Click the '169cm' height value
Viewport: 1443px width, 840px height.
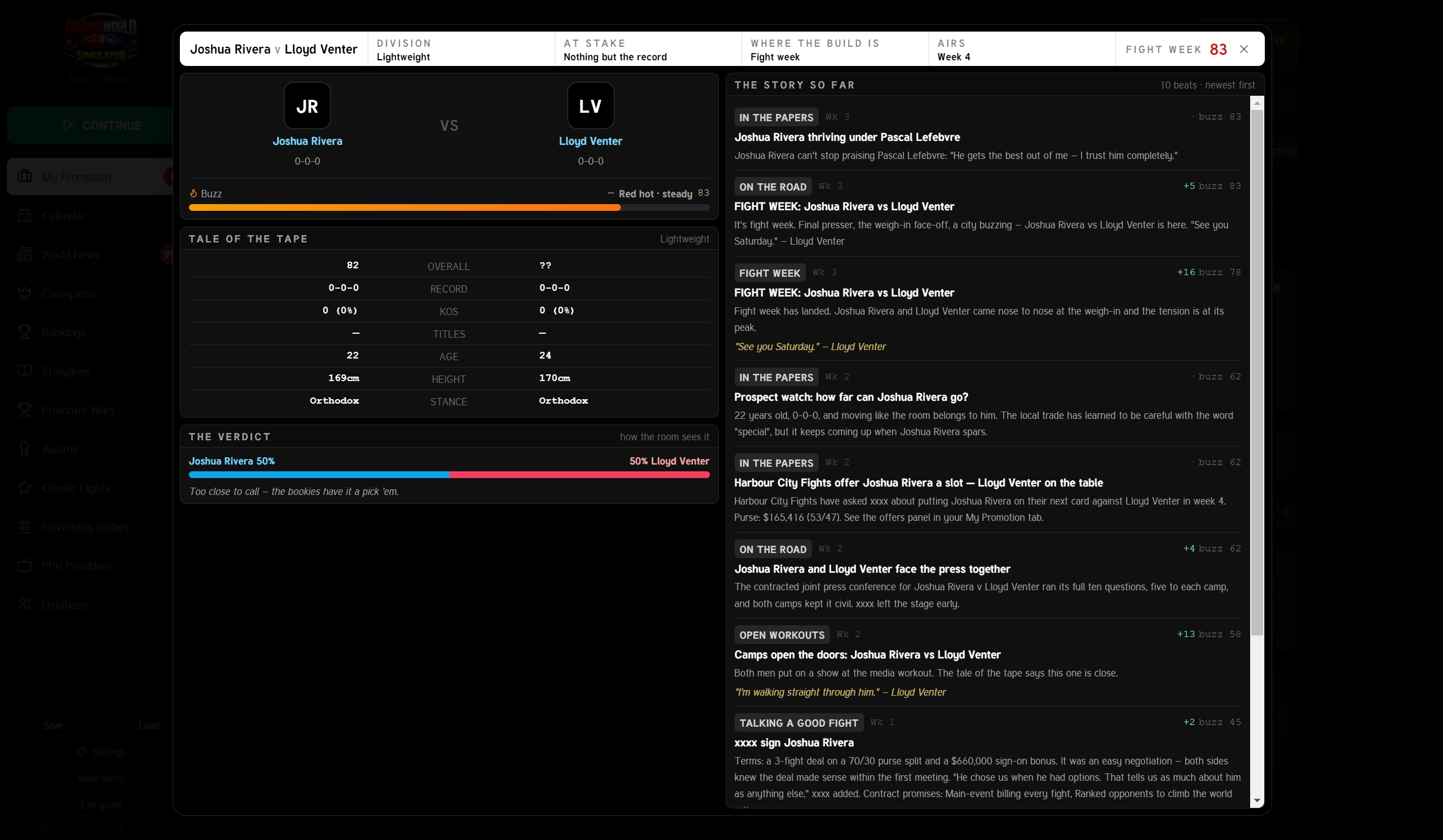click(343, 378)
